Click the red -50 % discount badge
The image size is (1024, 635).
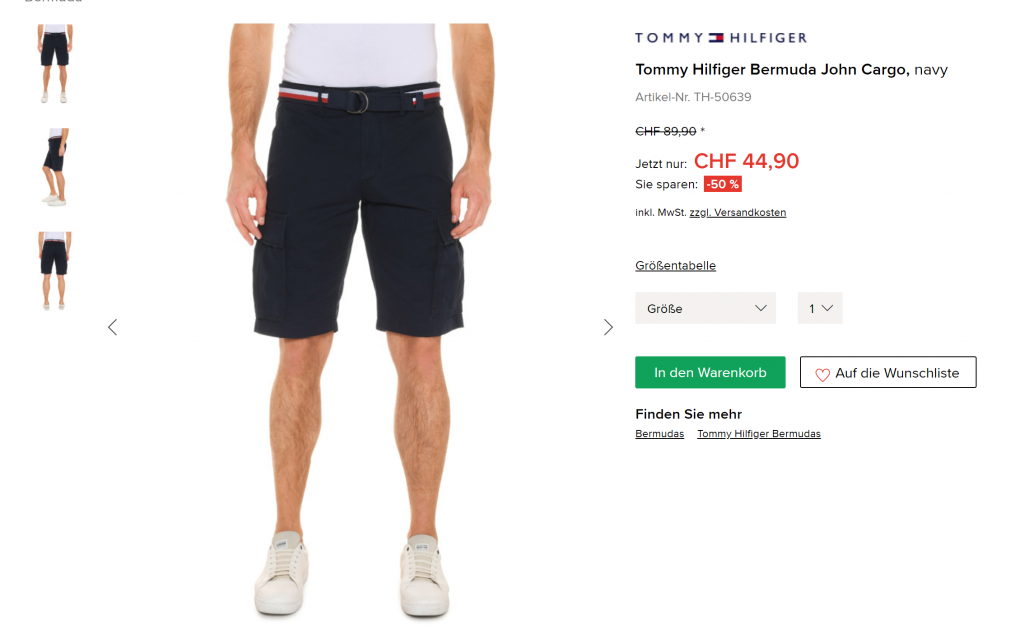pos(722,184)
